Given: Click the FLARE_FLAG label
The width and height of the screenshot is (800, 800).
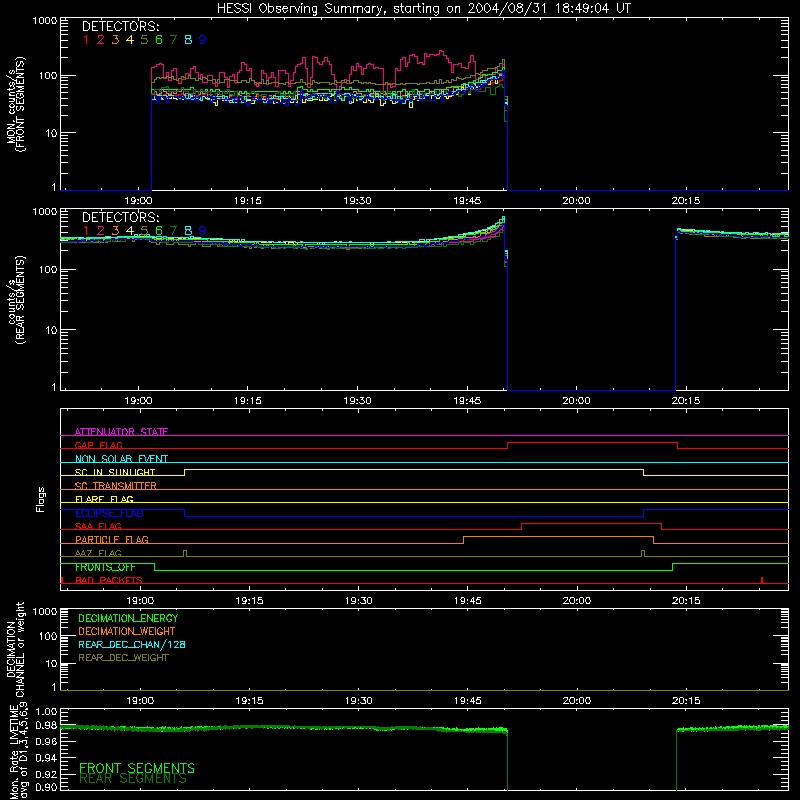Looking at the screenshot, I should point(104,499).
